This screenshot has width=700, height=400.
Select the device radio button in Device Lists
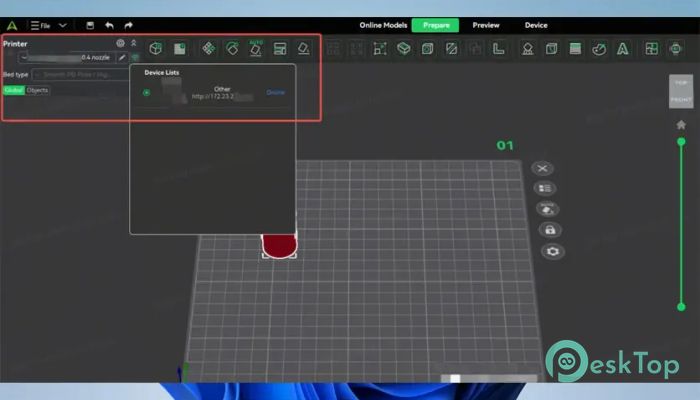coord(146,92)
